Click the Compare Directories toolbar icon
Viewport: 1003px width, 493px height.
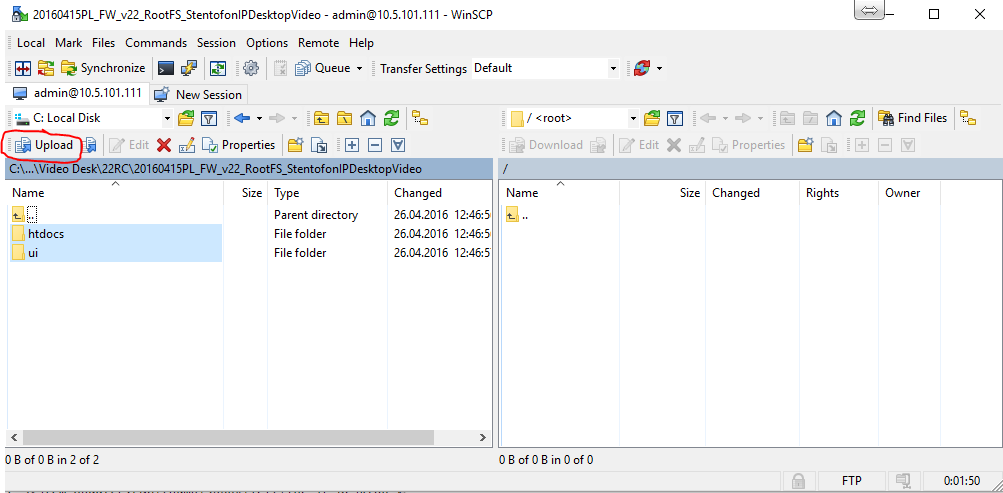click(24, 68)
